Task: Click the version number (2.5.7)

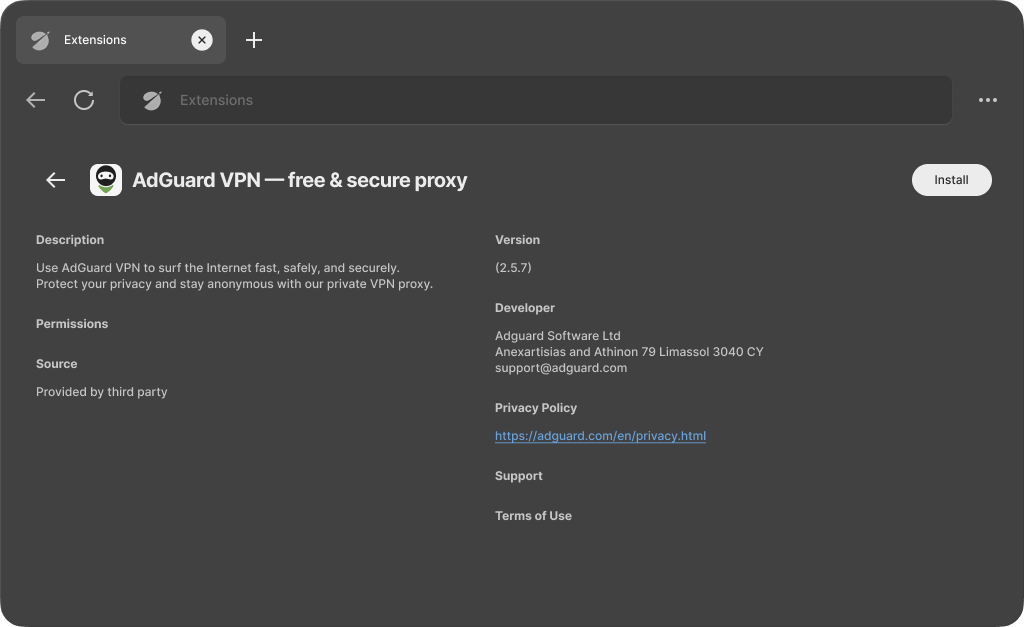Action: pos(513,268)
